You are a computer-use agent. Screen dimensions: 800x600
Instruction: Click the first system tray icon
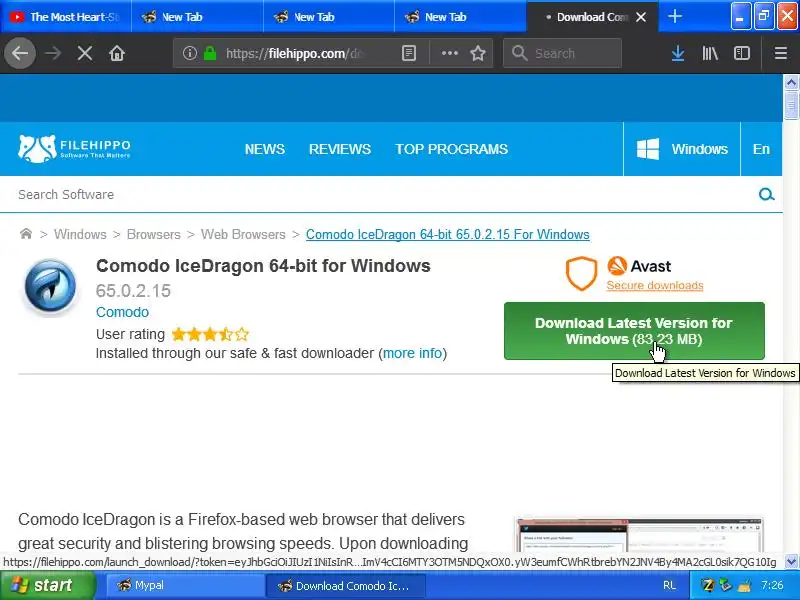pyautogui.click(x=708, y=585)
